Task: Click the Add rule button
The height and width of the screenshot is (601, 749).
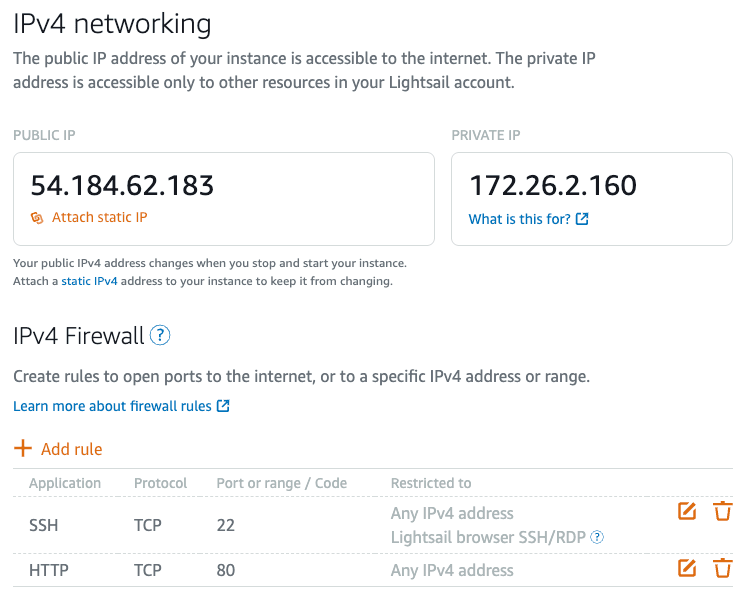Action: tap(58, 449)
